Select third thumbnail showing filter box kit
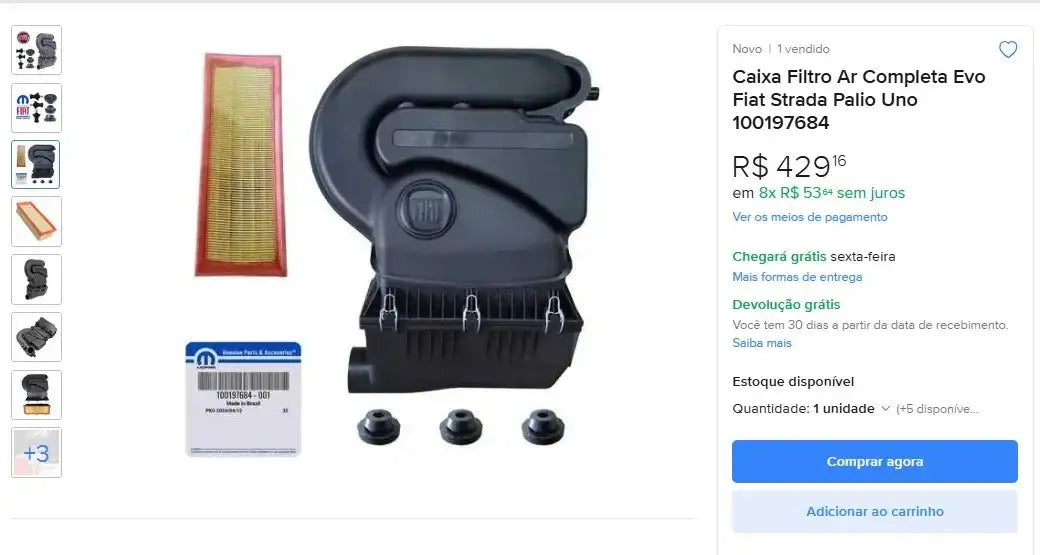This screenshot has width=1040, height=555. tap(36, 164)
